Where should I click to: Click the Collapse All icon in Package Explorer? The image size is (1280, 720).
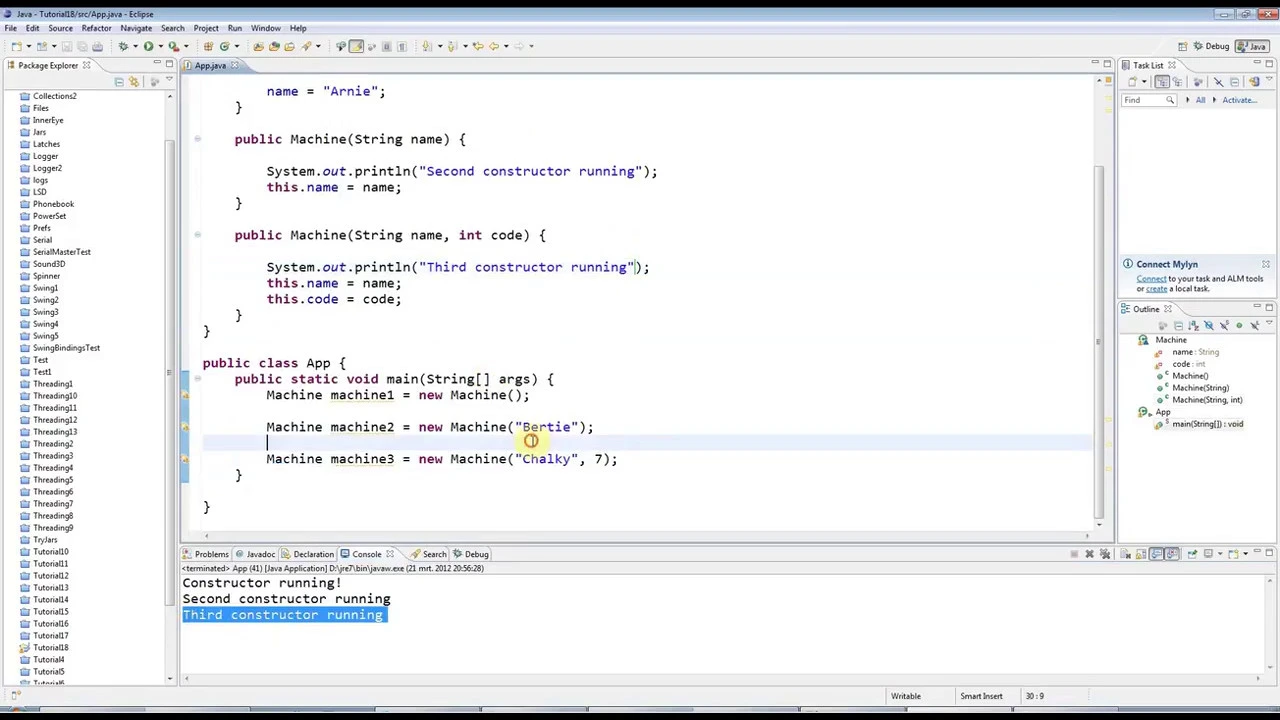point(119,81)
